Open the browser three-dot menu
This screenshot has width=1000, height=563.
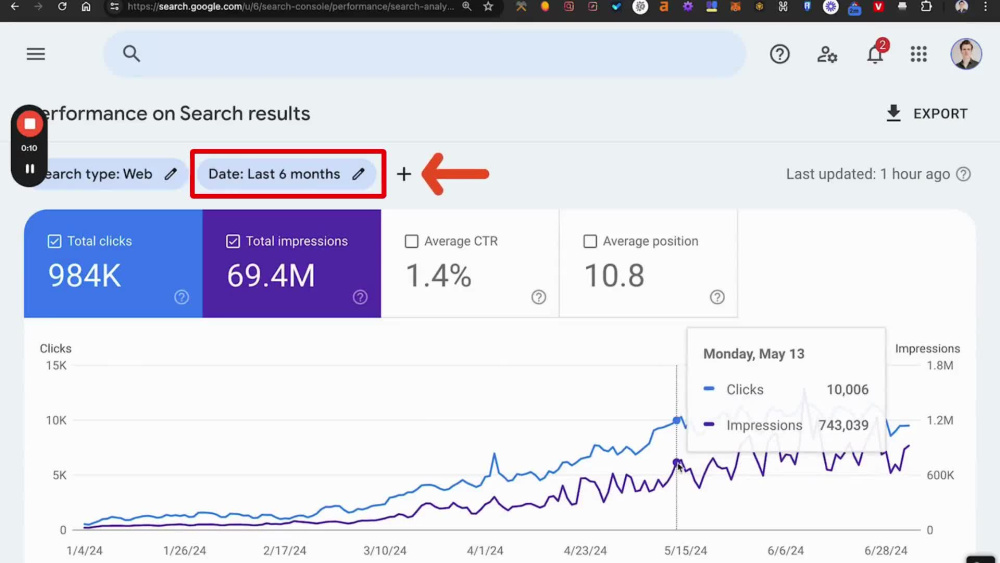point(986,6)
